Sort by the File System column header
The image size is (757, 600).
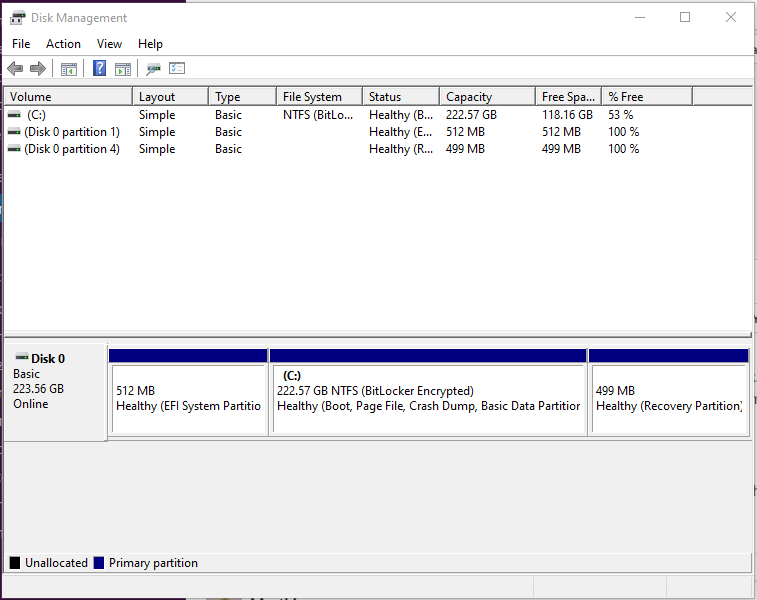tap(320, 97)
